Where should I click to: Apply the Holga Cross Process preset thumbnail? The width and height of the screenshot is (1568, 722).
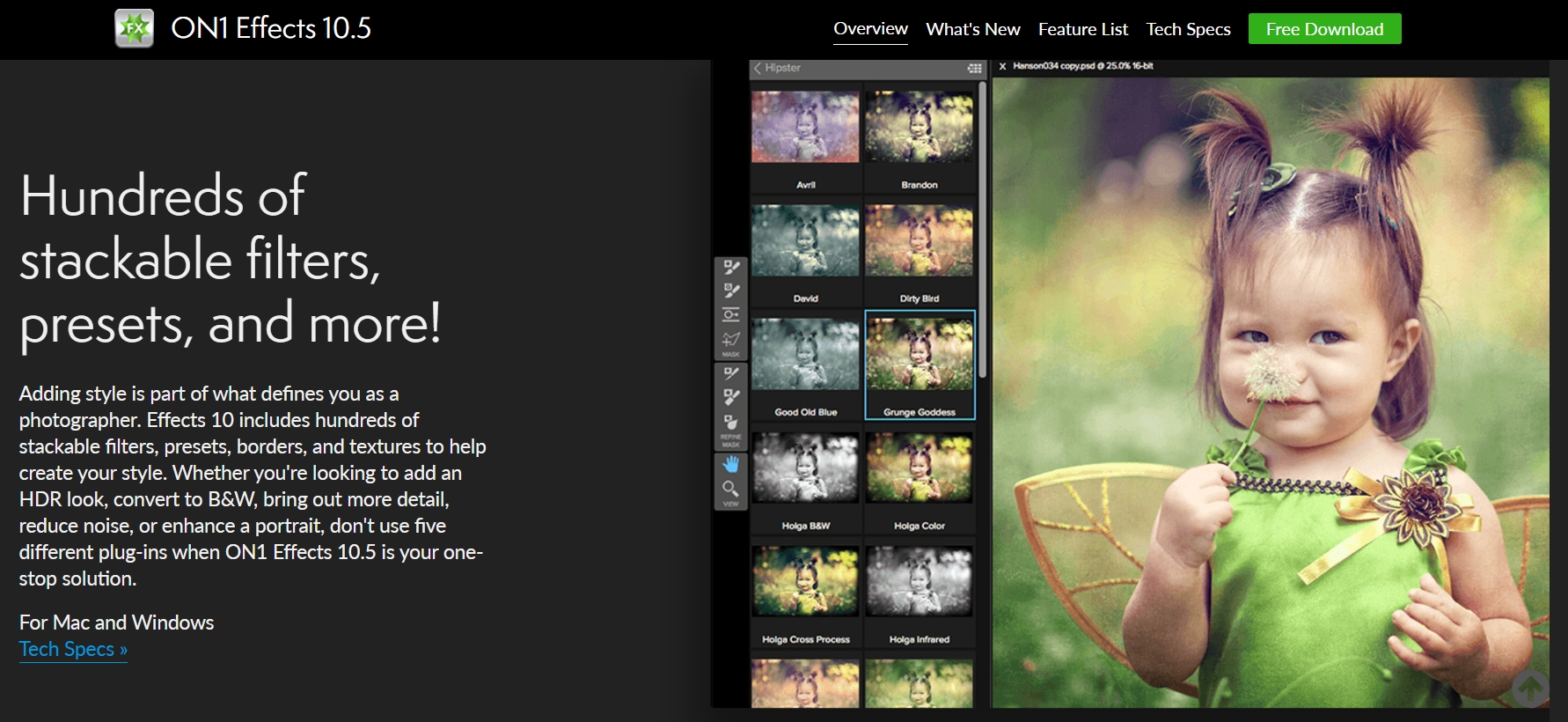click(x=805, y=581)
